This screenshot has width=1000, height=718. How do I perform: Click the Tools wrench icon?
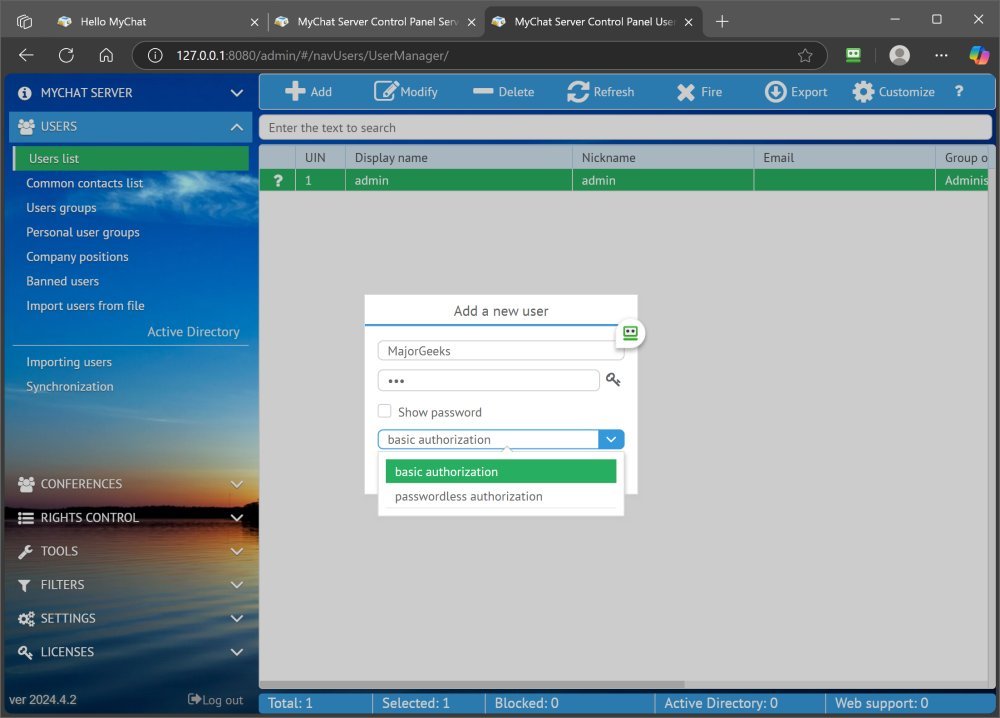(26, 552)
